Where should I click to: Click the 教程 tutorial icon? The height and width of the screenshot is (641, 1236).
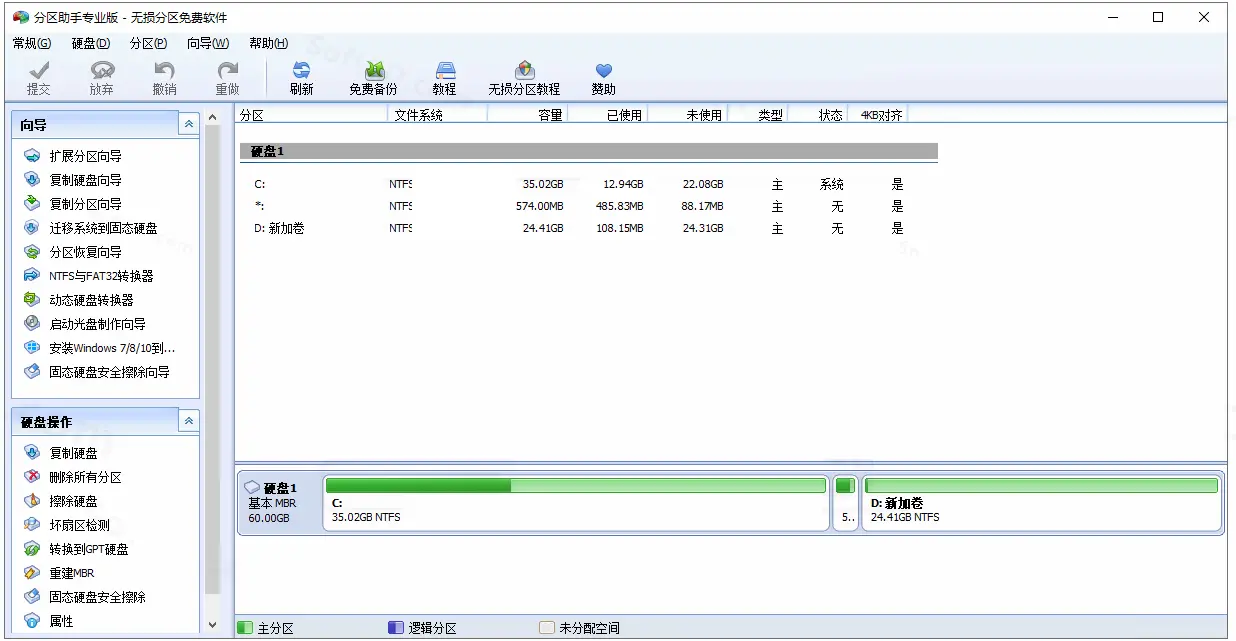click(x=444, y=76)
